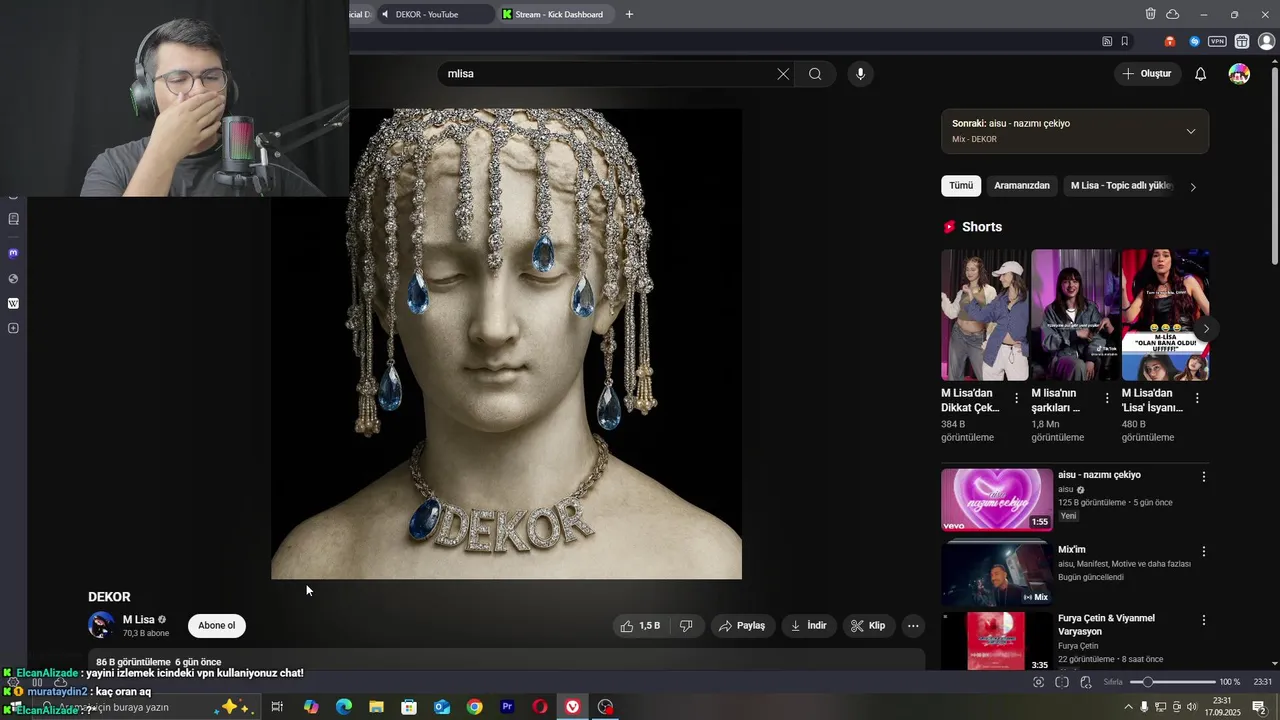Subscribe with Abone ol button
Viewport: 1280px width, 720px height.
[x=217, y=626]
